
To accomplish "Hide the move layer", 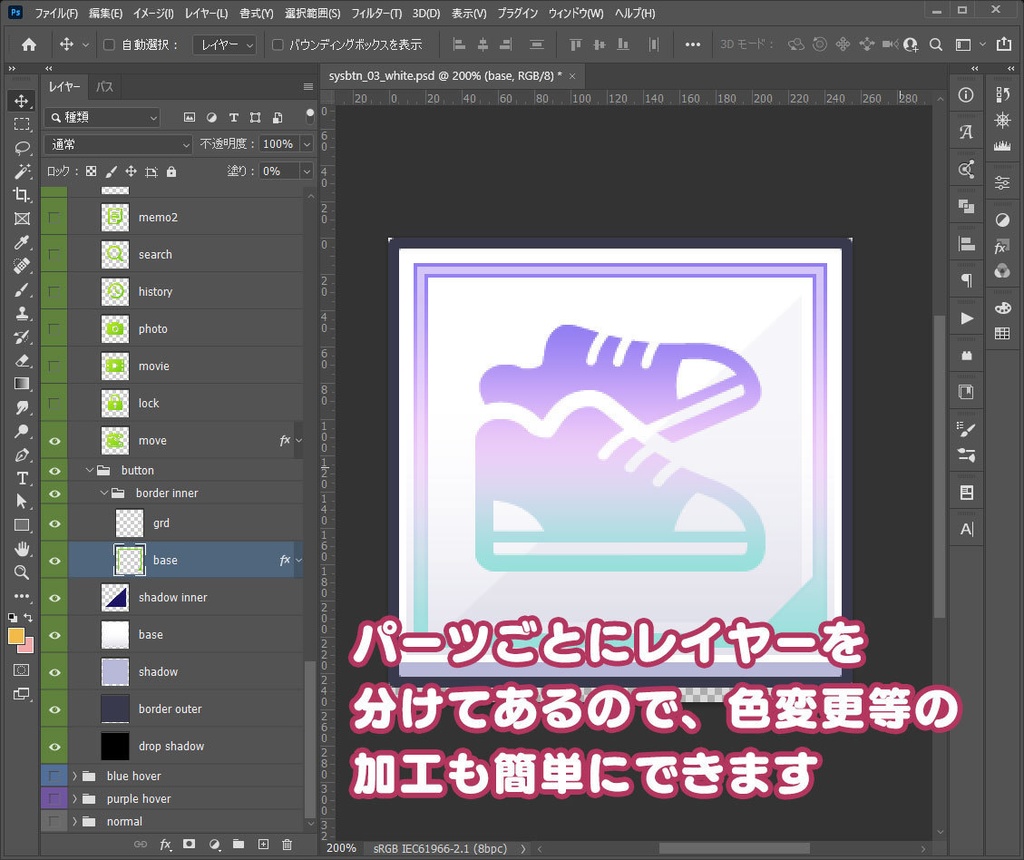I will [x=53, y=440].
